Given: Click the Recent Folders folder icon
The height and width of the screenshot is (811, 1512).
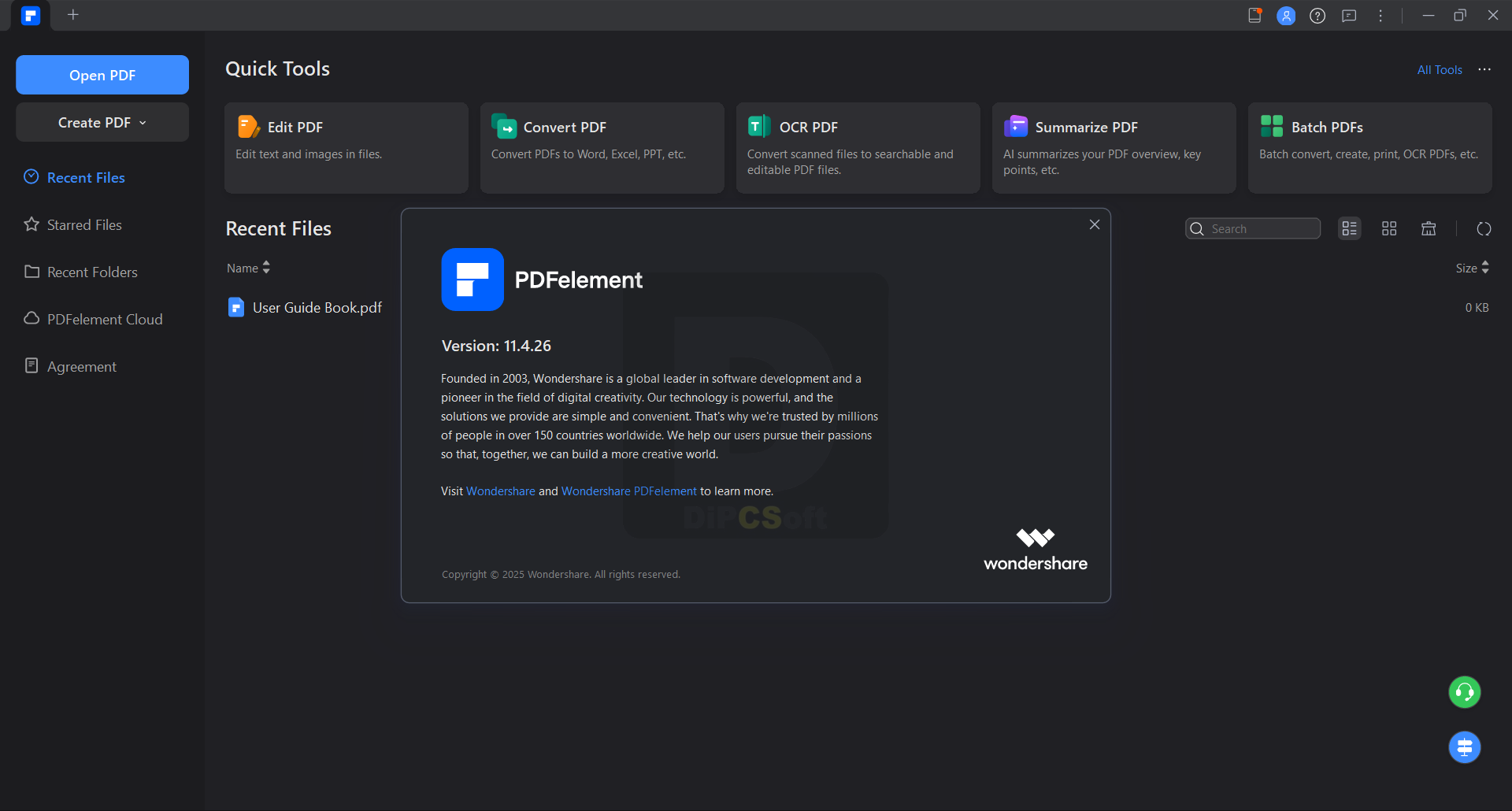Looking at the screenshot, I should pos(31,271).
